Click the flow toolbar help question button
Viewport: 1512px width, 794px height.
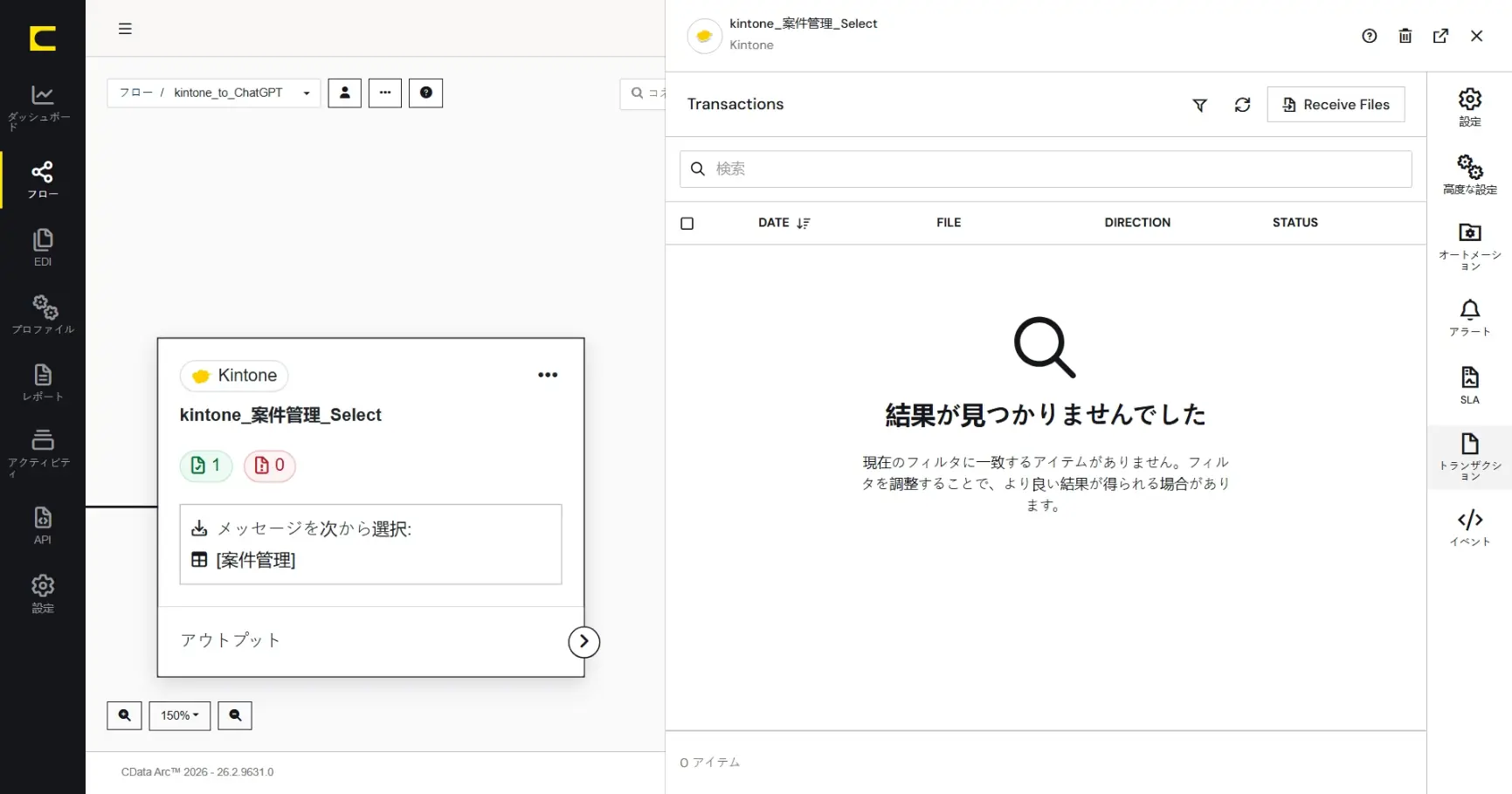coord(426,93)
